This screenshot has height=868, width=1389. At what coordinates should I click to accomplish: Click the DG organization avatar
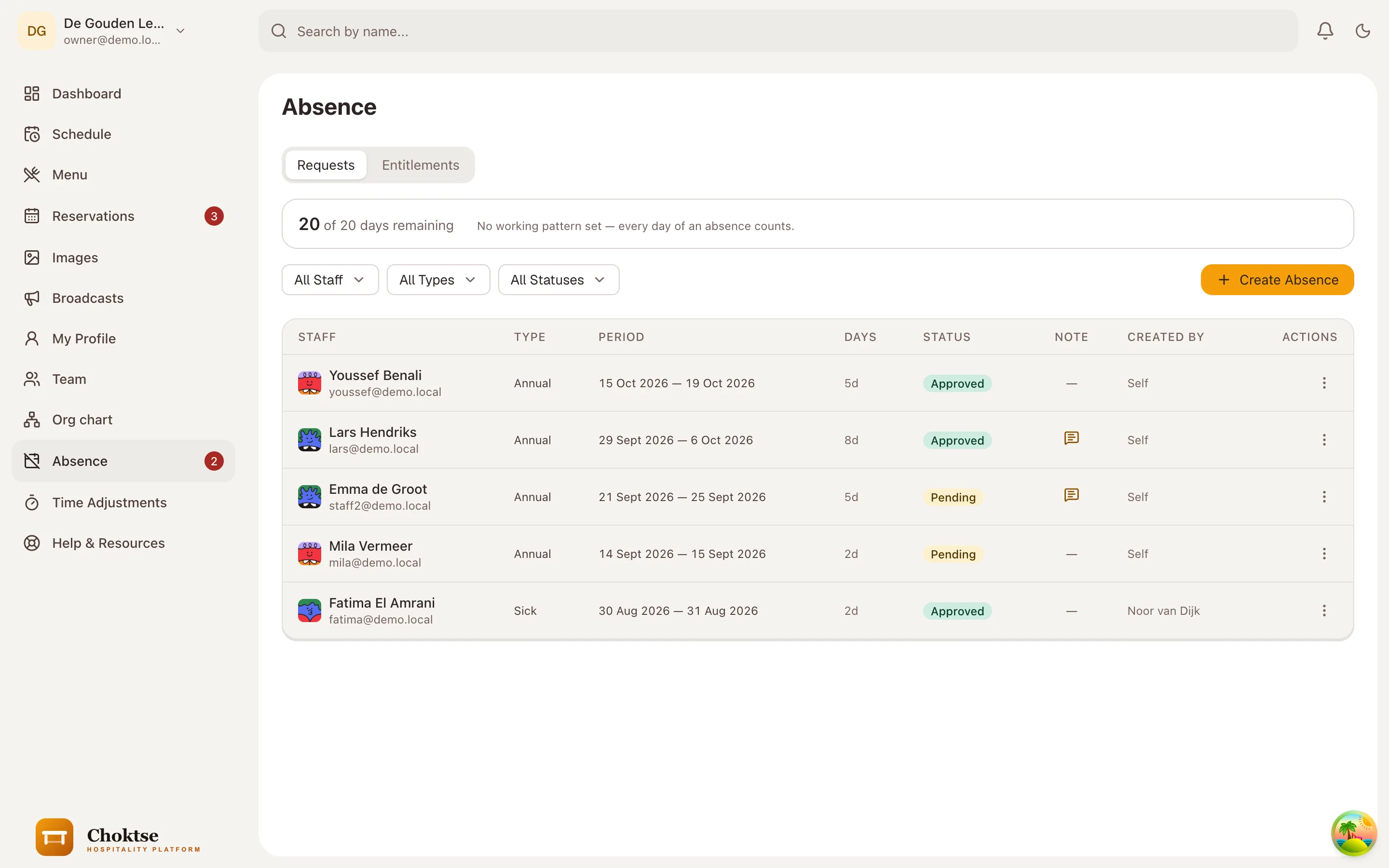(x=37, y=31)
